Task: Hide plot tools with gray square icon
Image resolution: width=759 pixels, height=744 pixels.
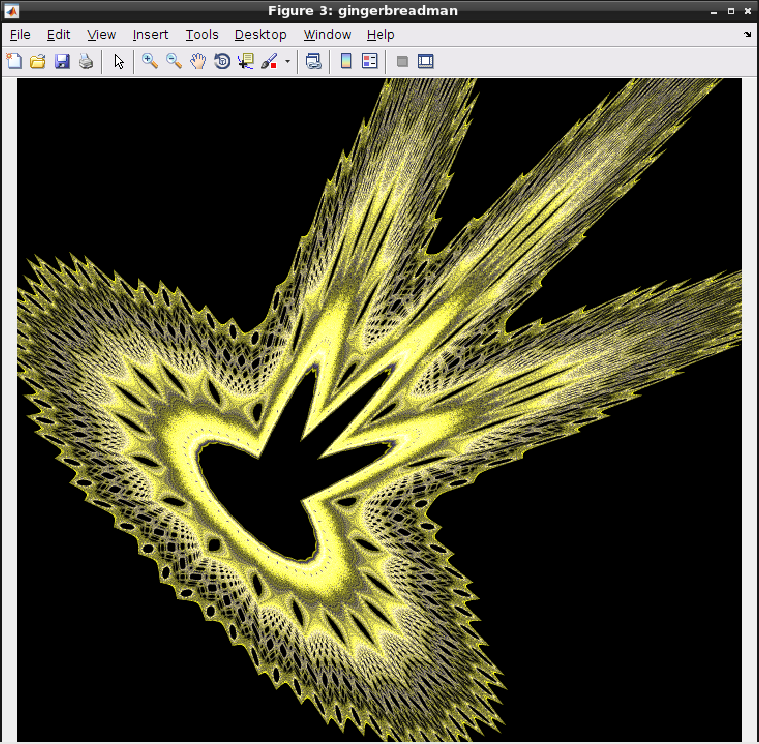Action: click(x=402, y=61)
